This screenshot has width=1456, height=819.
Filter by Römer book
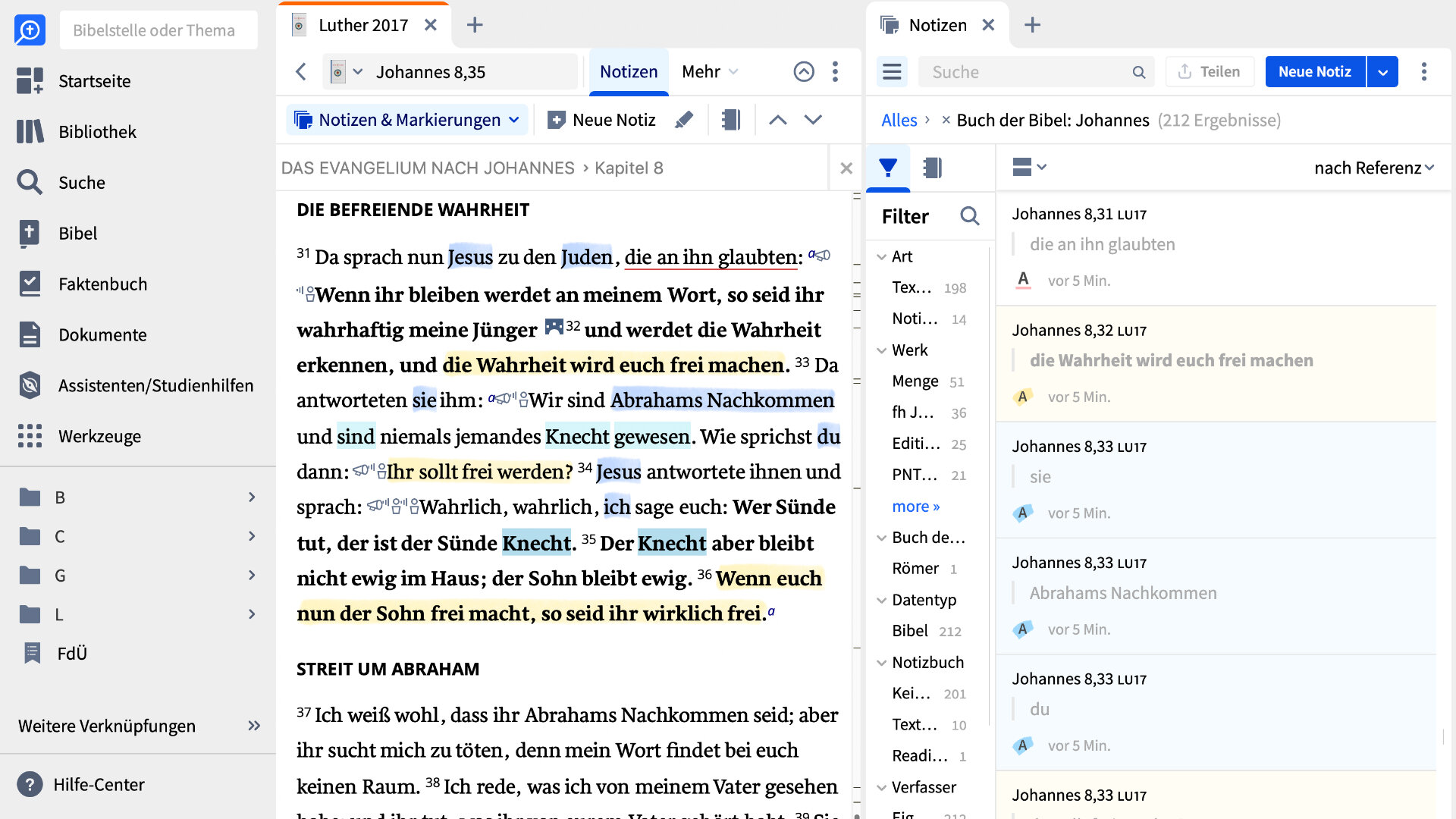pyautogui.click(x=924, y=569)
